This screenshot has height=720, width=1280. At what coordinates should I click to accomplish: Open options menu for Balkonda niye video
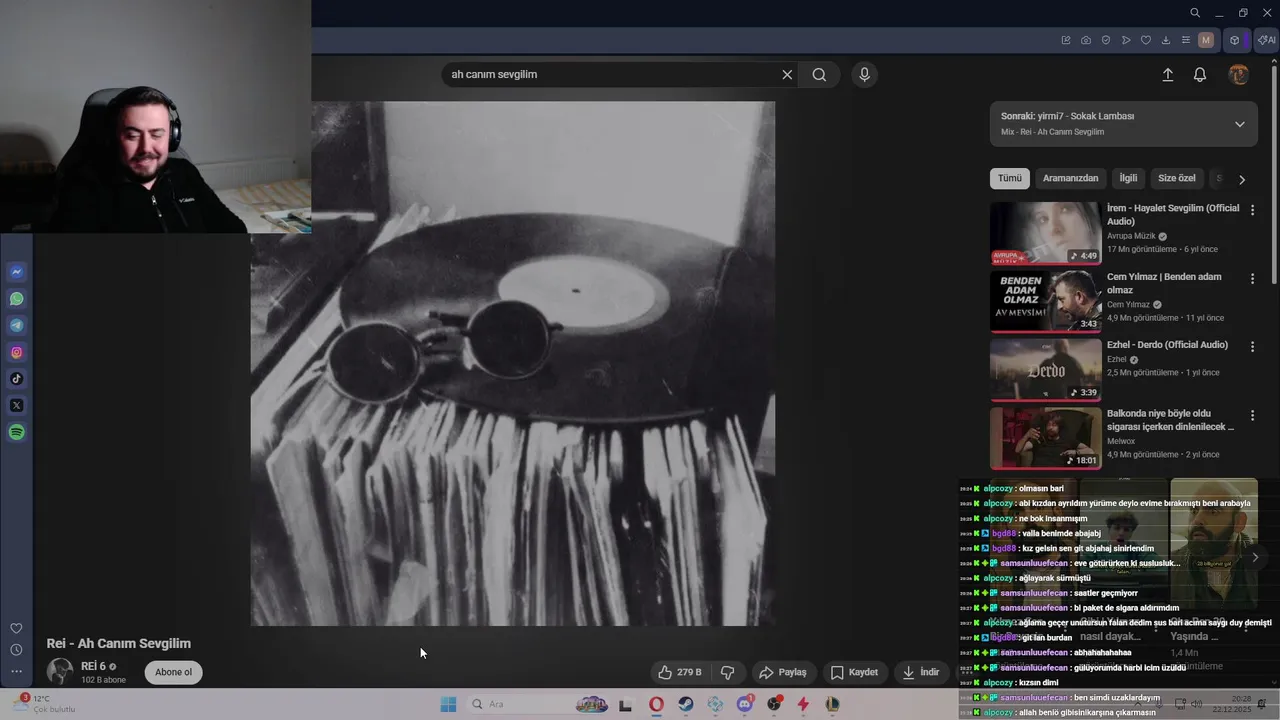(1252, 414)
